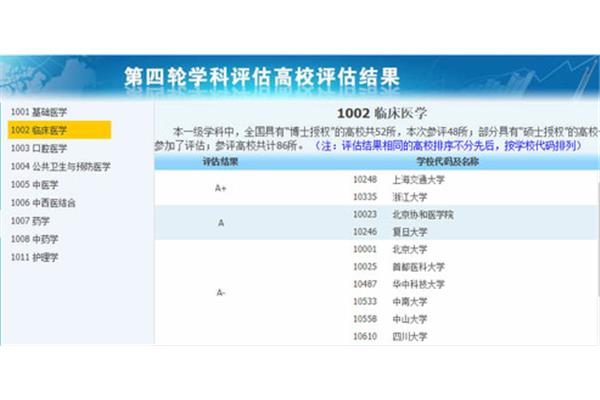Click school code 10335
This screenshot has height=400, width=600.
(x=365, y=197)
